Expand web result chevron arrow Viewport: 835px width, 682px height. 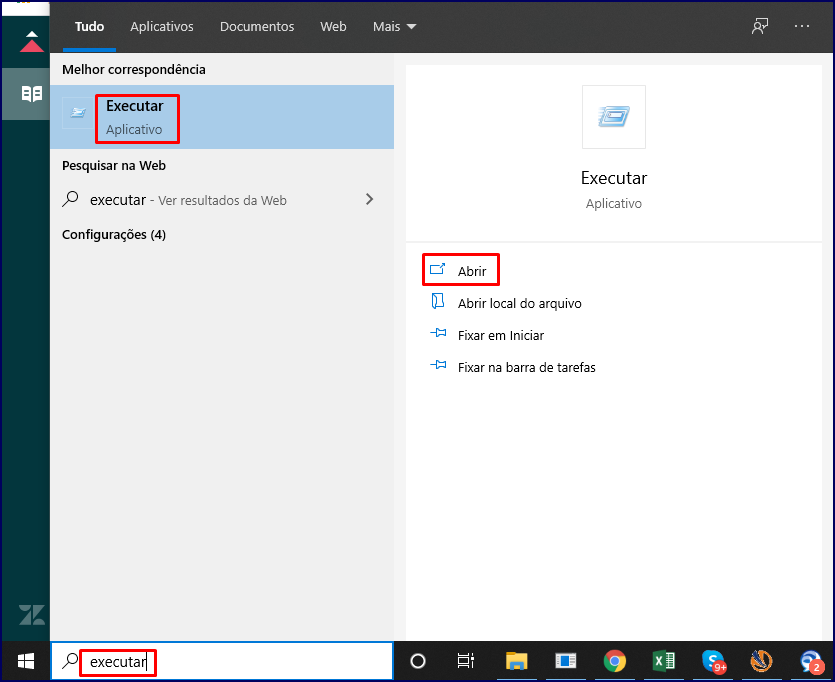click(370, 199)
